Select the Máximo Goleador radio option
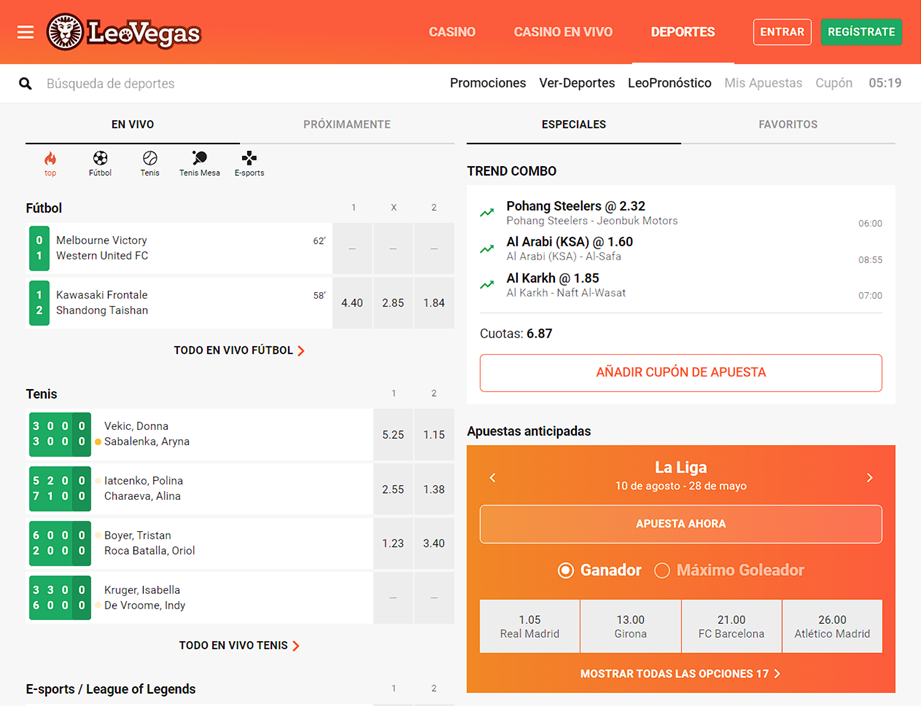 (662, 570)
